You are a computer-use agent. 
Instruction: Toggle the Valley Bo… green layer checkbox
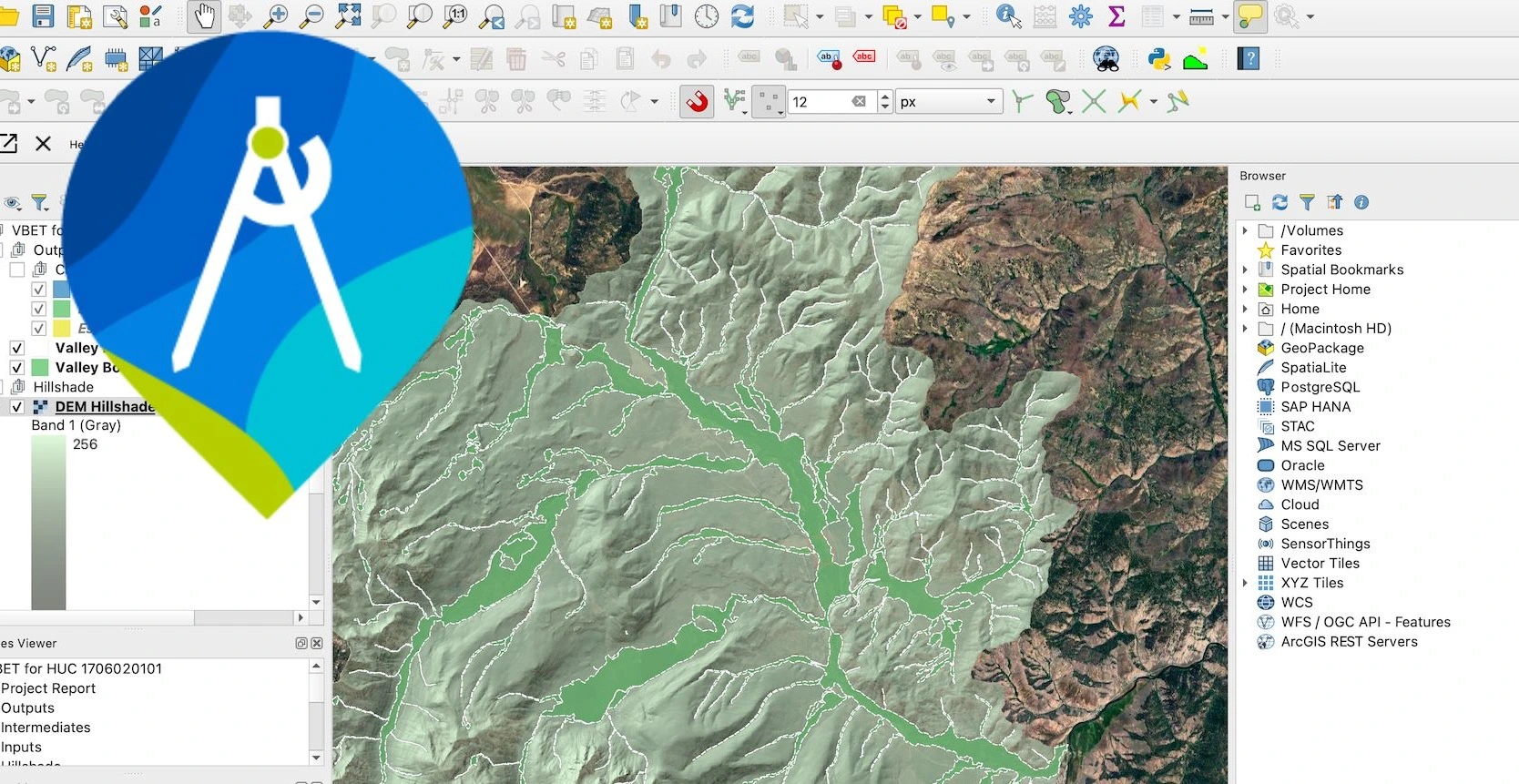(x=17, y=367)
